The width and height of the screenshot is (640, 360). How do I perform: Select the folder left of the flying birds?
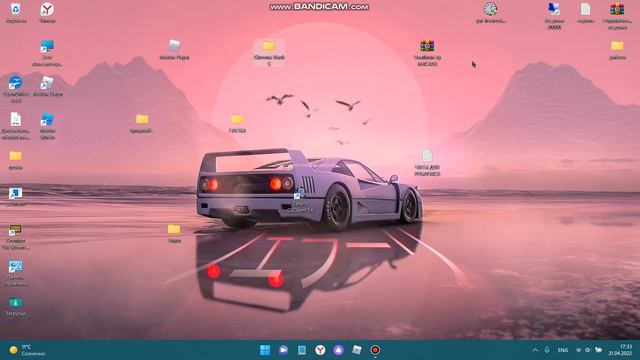click(x=237, y=123)
